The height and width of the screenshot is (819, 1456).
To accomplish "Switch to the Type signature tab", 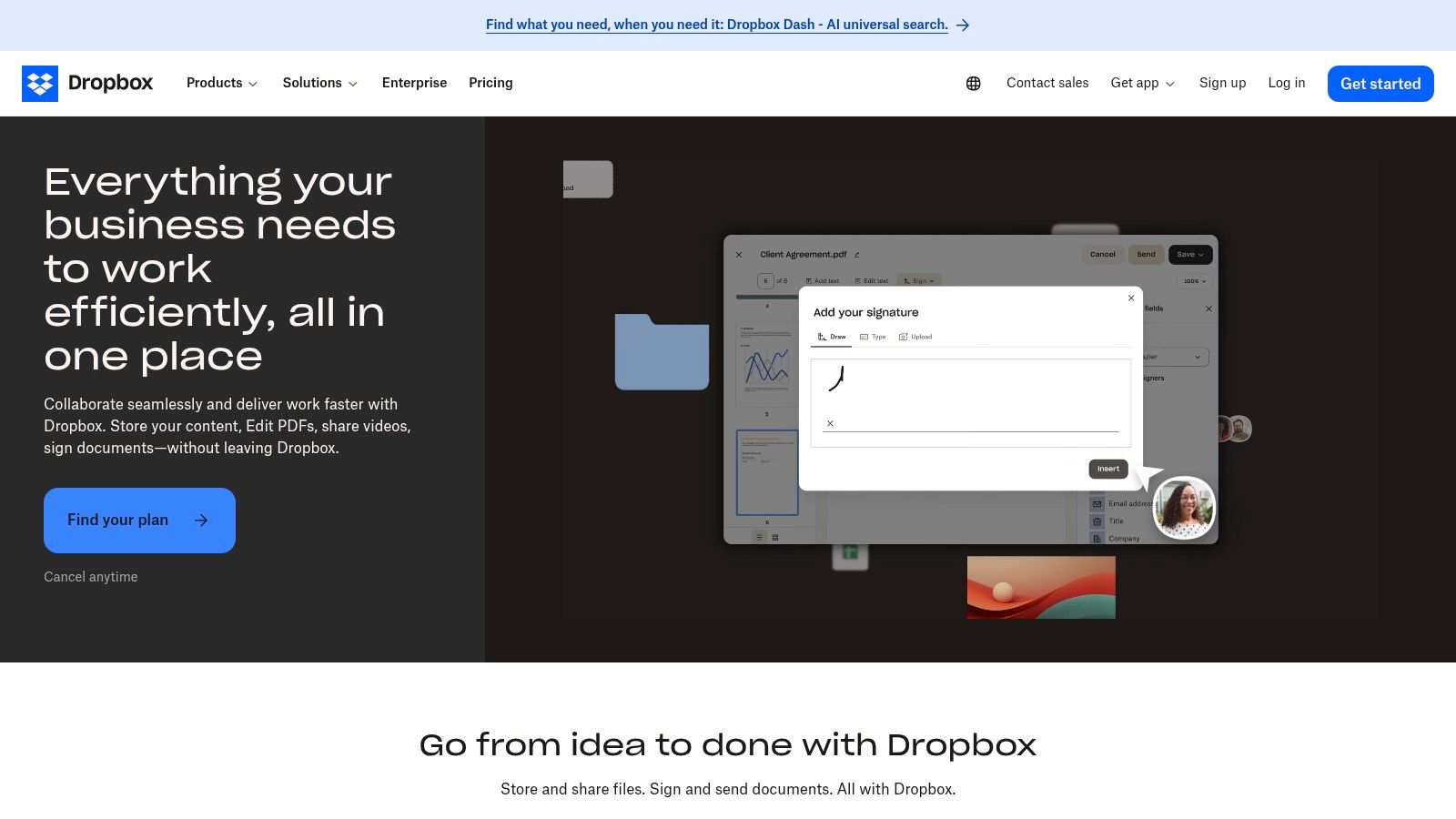I will tap(872, 336).
